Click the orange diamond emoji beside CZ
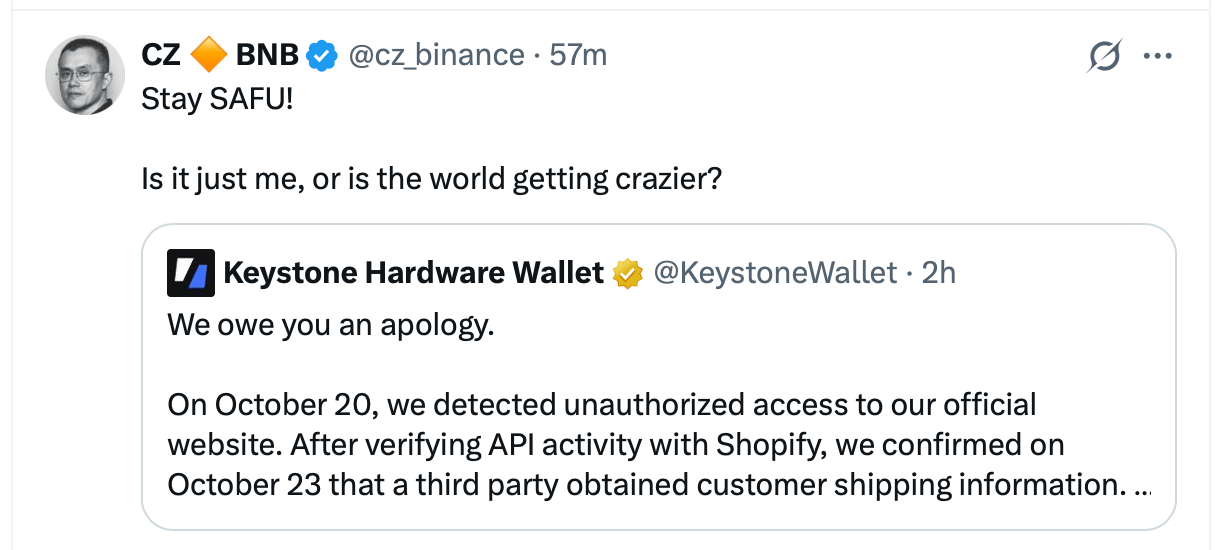The height and width of the screenshot is (550, 1232). [x=208, y=55]
